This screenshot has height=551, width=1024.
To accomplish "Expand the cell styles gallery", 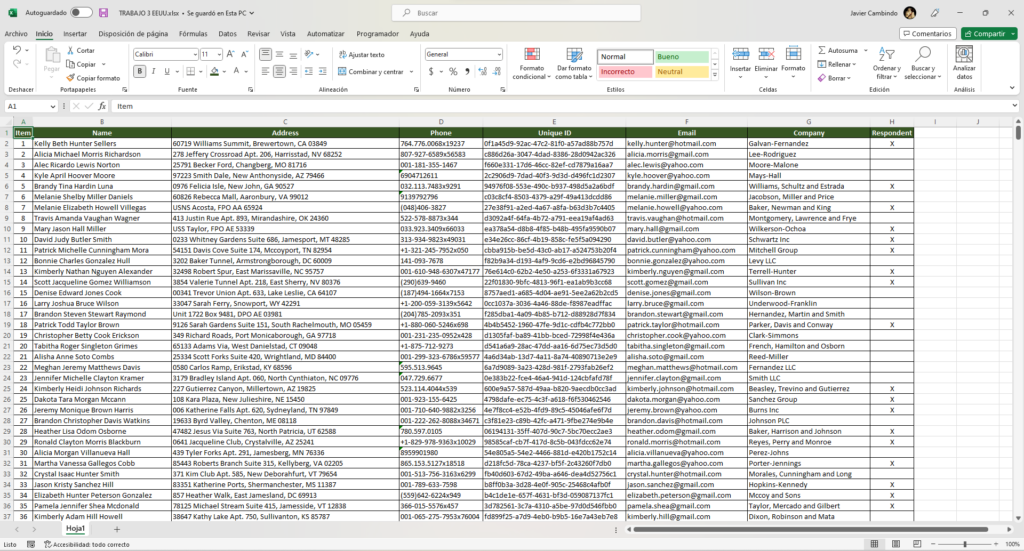I will (715, 75).
